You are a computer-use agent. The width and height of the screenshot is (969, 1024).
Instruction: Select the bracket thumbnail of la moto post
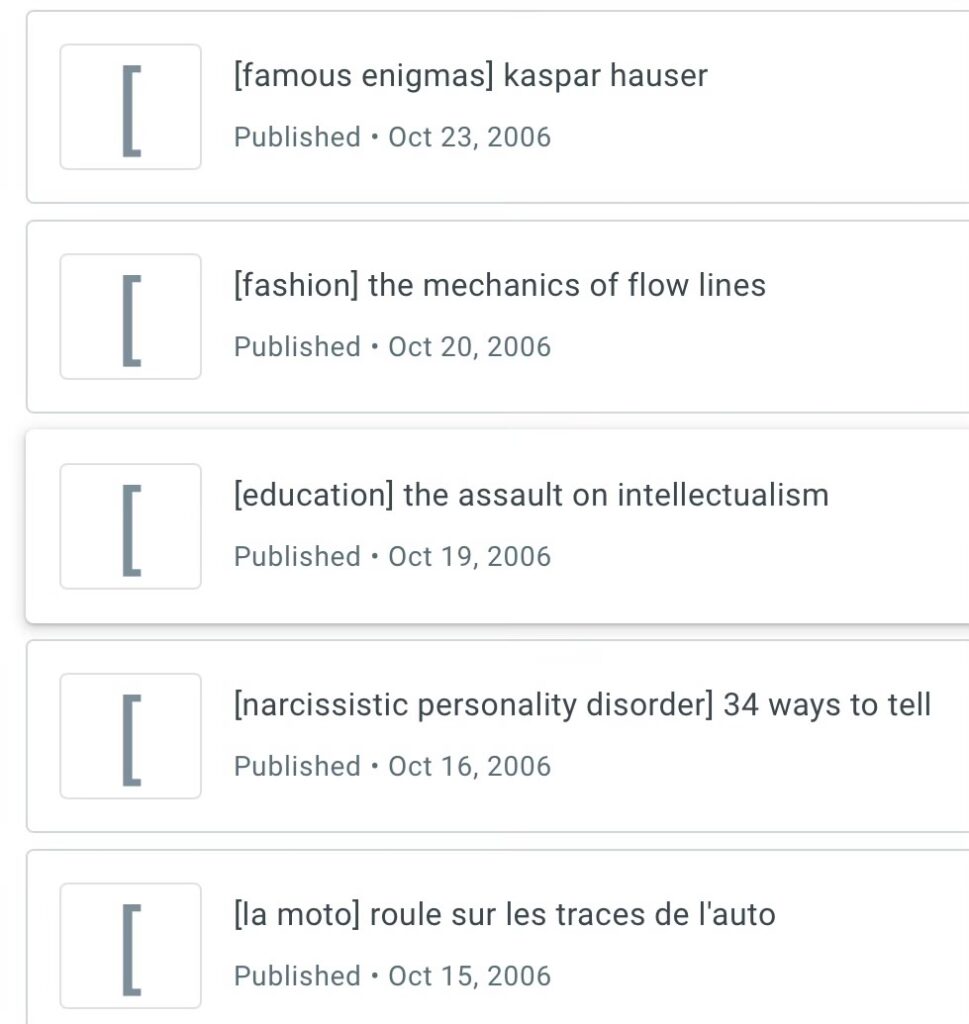coord(130,946)
